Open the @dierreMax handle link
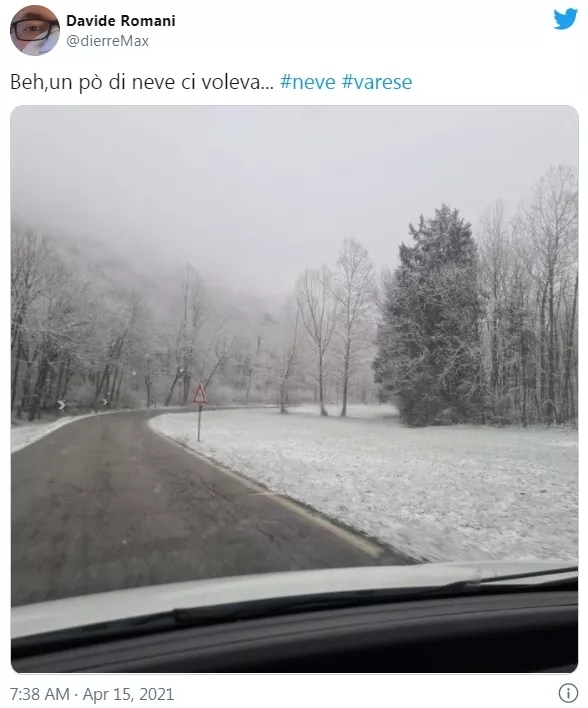Screen dimensions: 588x708 click(x=107, y=41)
